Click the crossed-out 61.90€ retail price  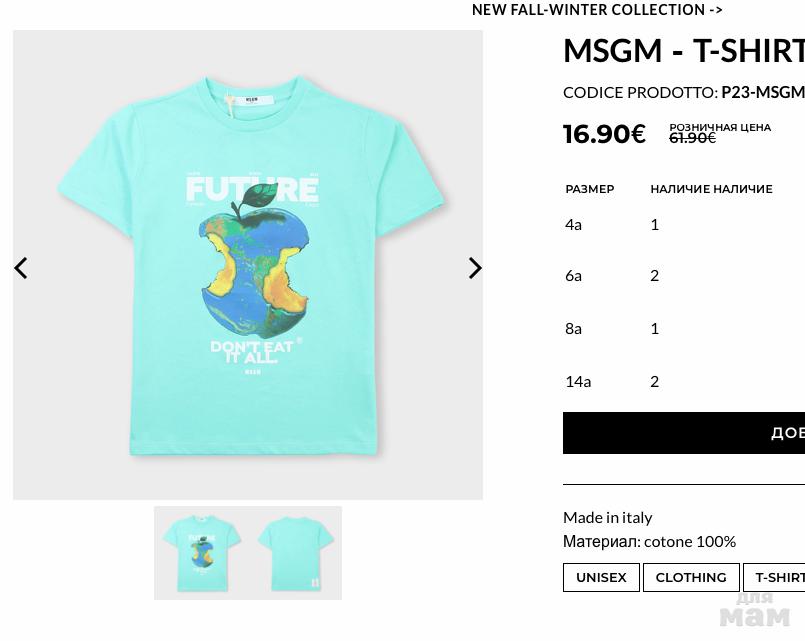point(692,138)
